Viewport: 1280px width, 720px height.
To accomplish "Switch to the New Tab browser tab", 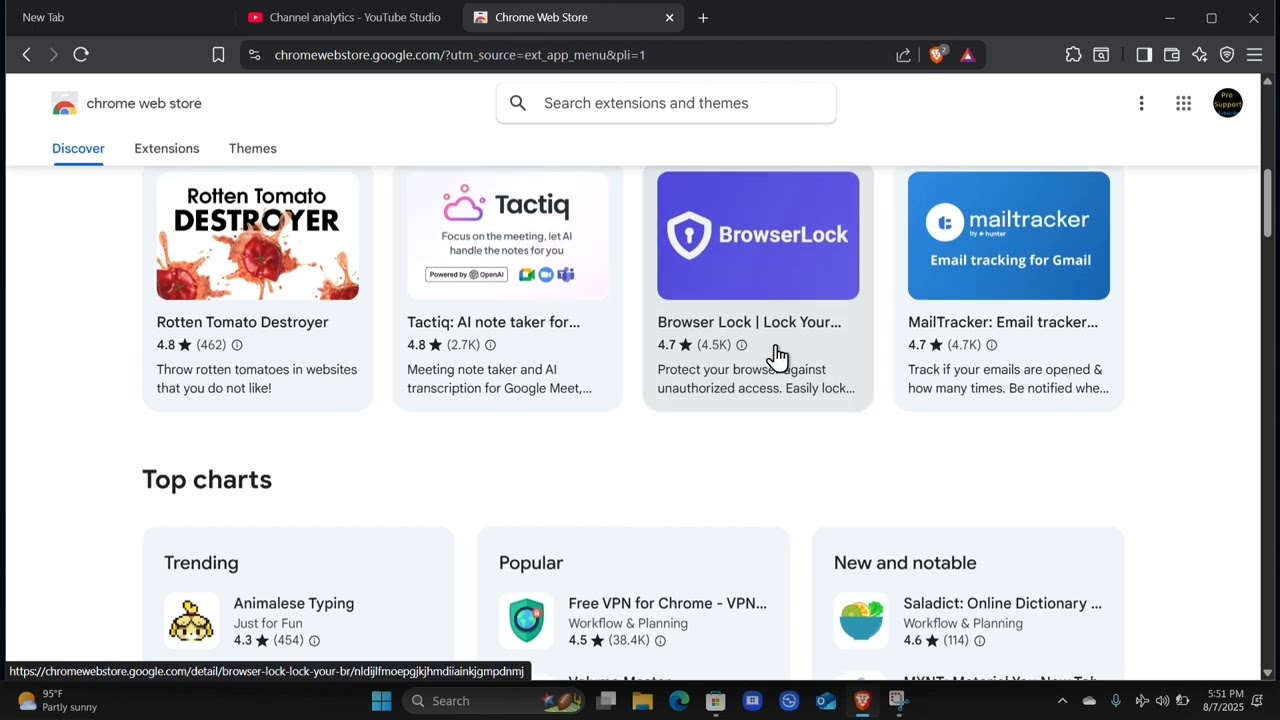I will click(x=44, y=17).
